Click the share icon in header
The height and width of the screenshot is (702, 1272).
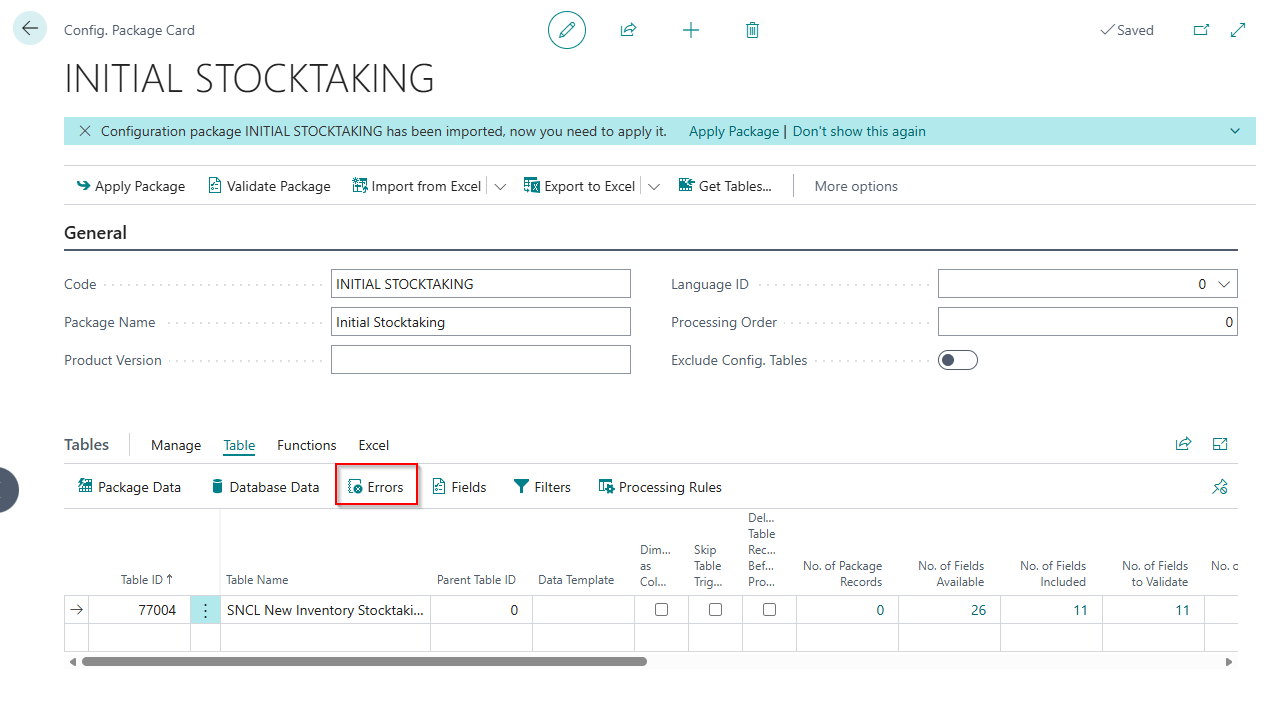[628, 30]
